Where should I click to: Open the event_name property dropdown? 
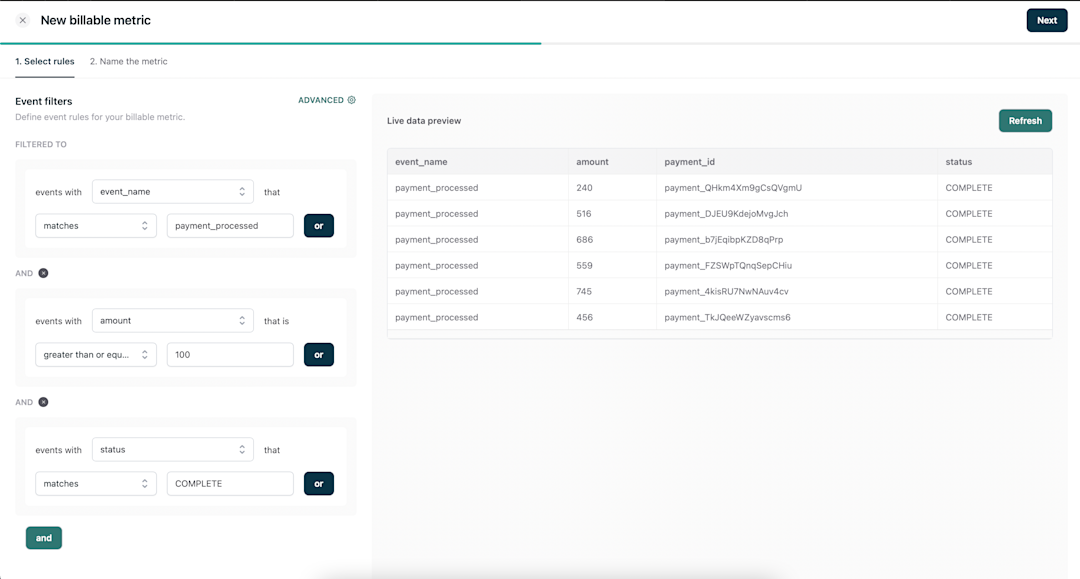pos(172,191)
